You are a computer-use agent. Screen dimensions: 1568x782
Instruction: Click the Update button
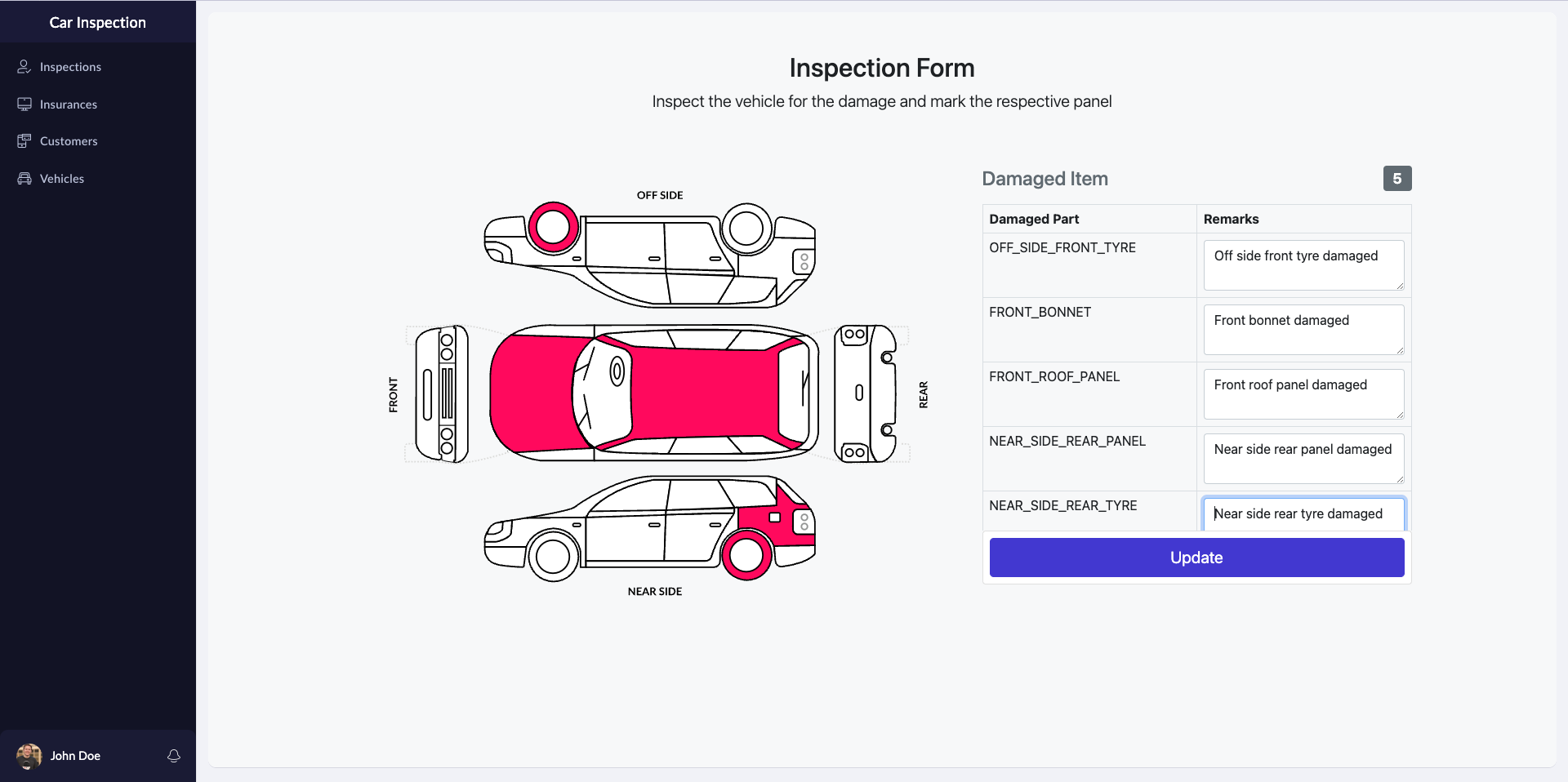point(1196,558)
